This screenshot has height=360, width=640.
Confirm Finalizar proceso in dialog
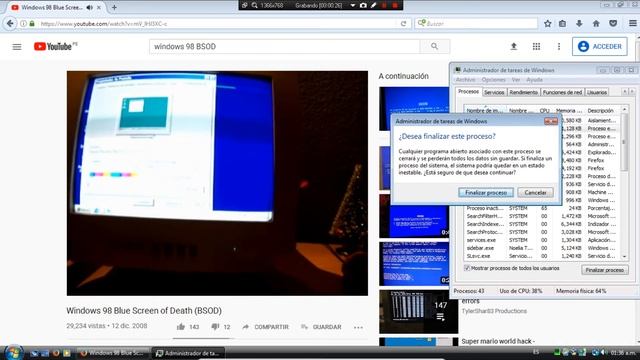[x=486, y=193]
